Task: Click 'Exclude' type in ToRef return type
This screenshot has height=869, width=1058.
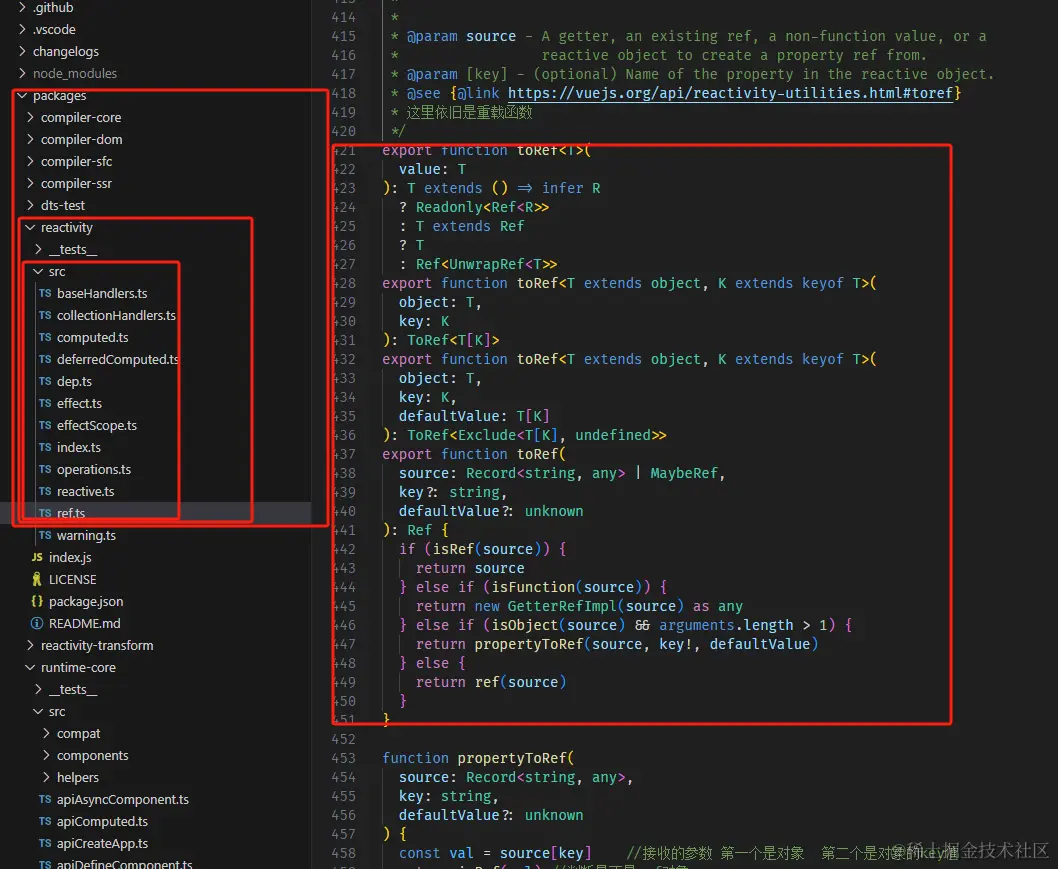Action: [486, 435]
